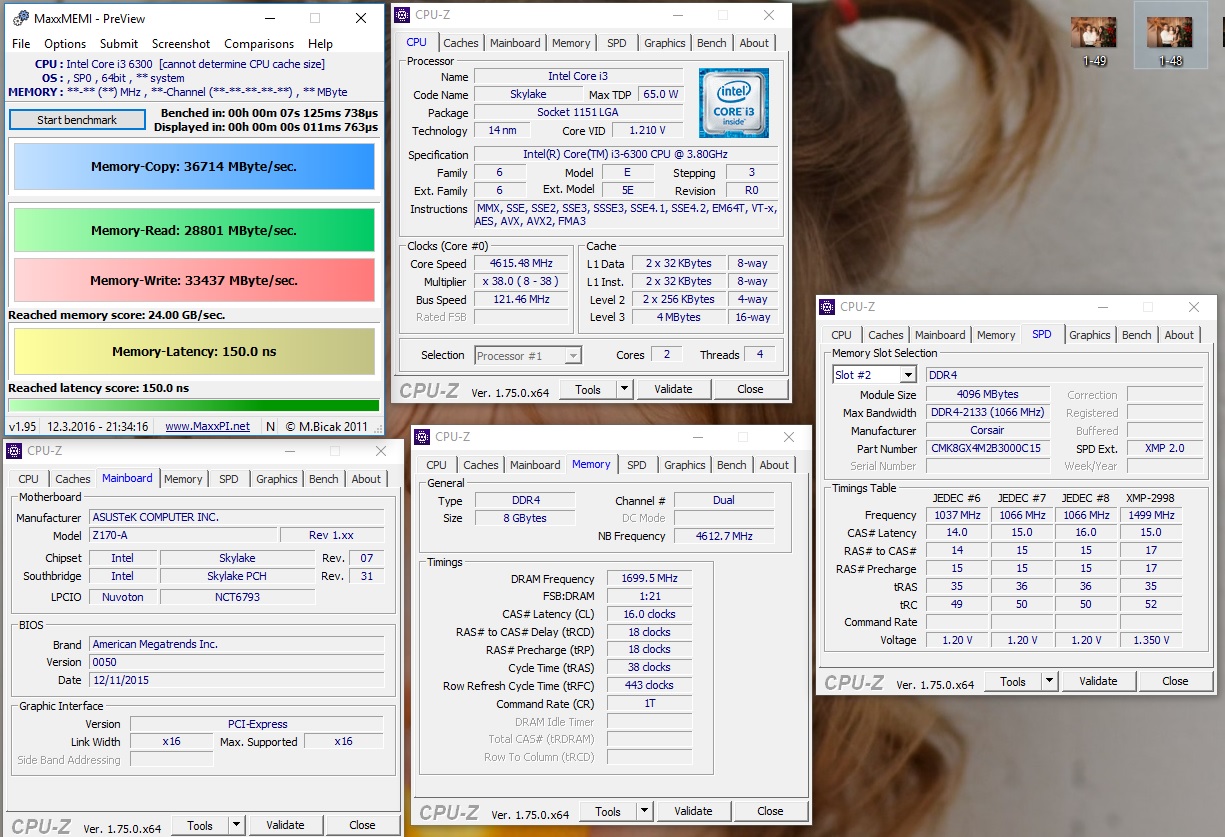Click CPU-Z app icon in CPU window title
The height and width of the screenshot is (837, 1225).
click(x=402, y=15)
